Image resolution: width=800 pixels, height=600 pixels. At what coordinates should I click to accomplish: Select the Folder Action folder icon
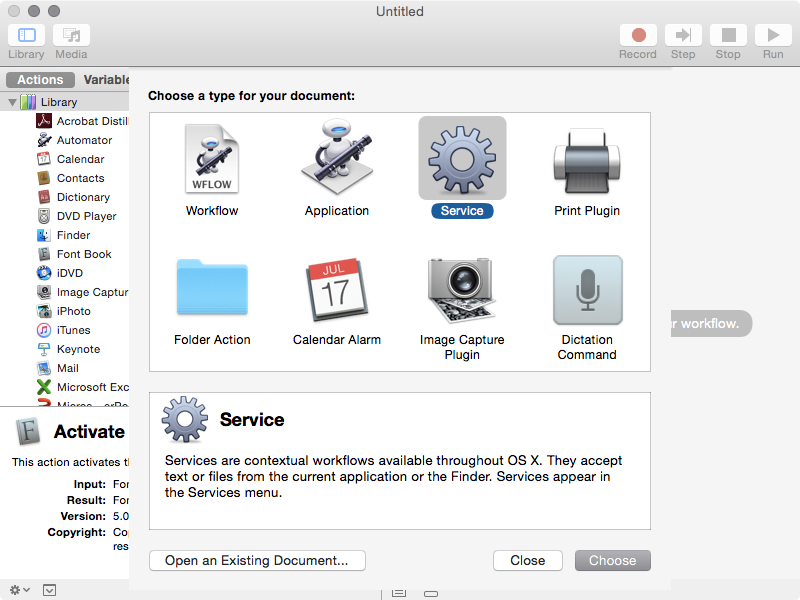(212, 289)
